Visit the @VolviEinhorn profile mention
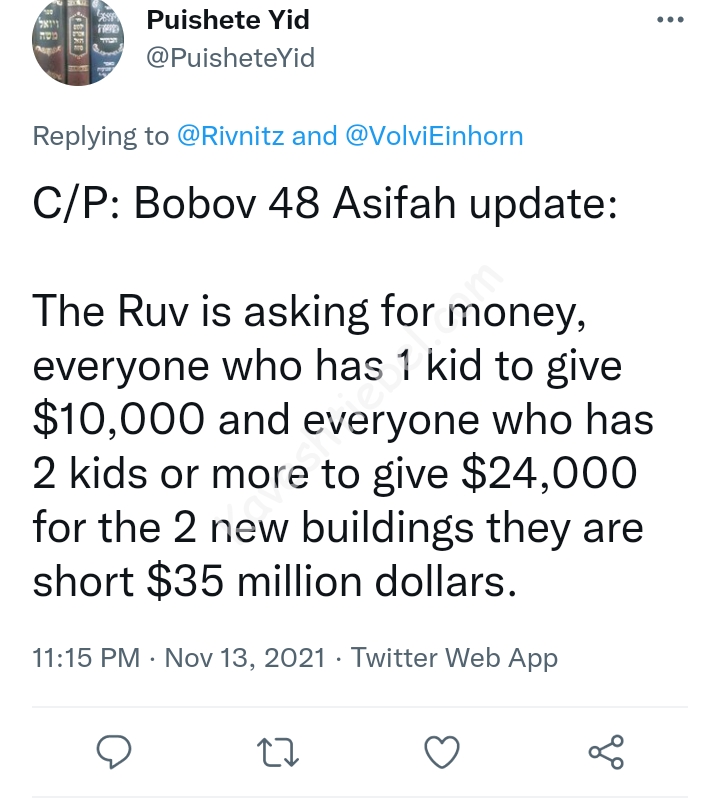Viewport: 720px width, 799px height. click(x=433, y=136)
